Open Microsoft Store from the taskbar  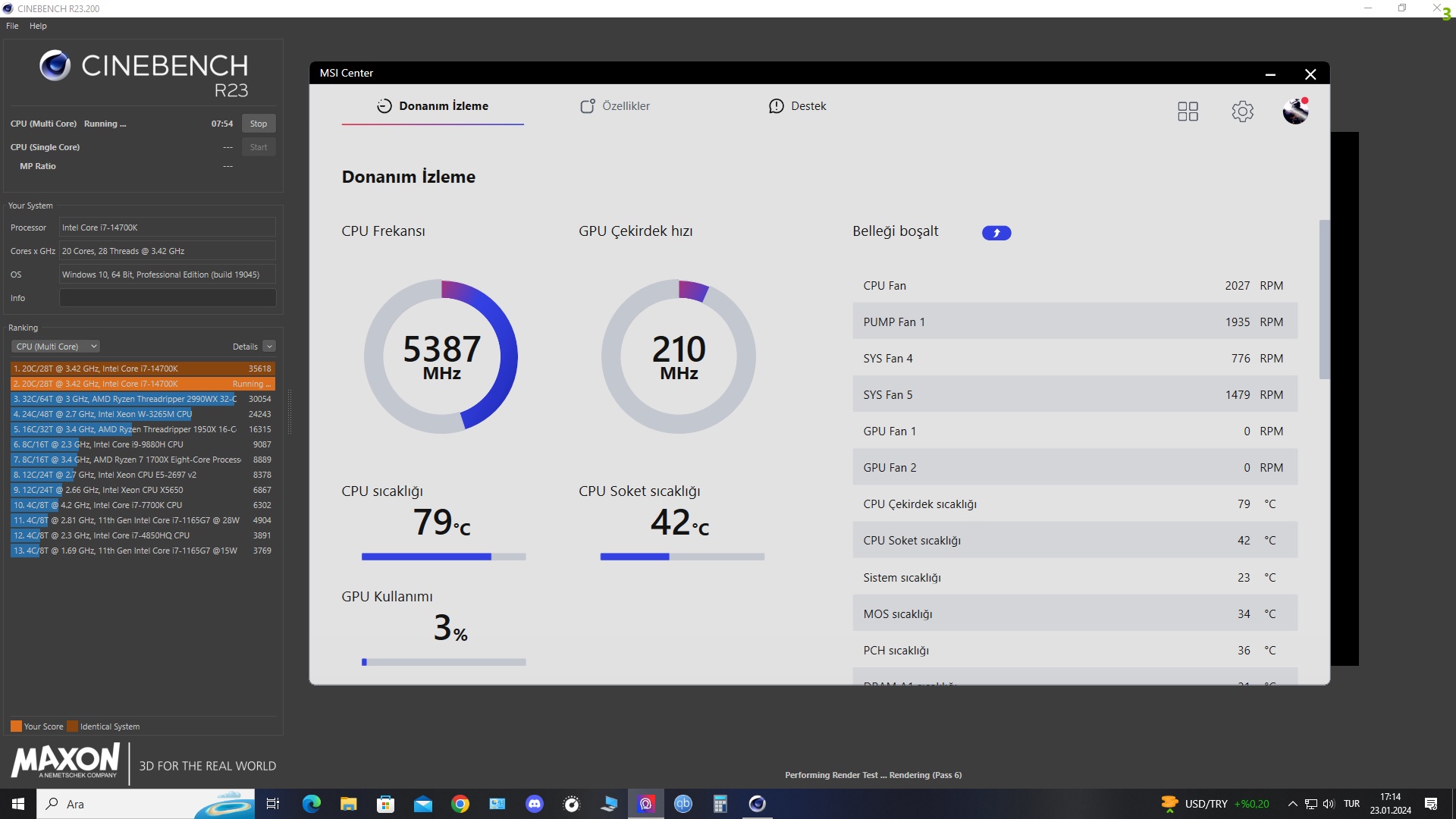coord(385,804)
